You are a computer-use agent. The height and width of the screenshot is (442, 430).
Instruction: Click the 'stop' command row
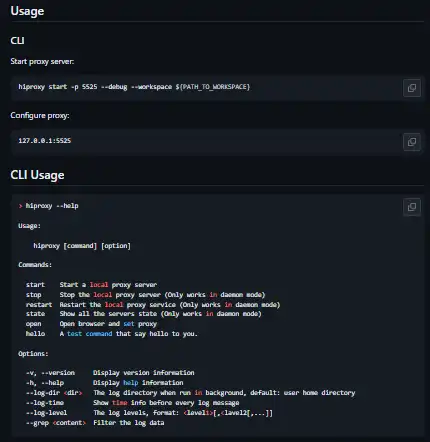[x=145, y=295]
